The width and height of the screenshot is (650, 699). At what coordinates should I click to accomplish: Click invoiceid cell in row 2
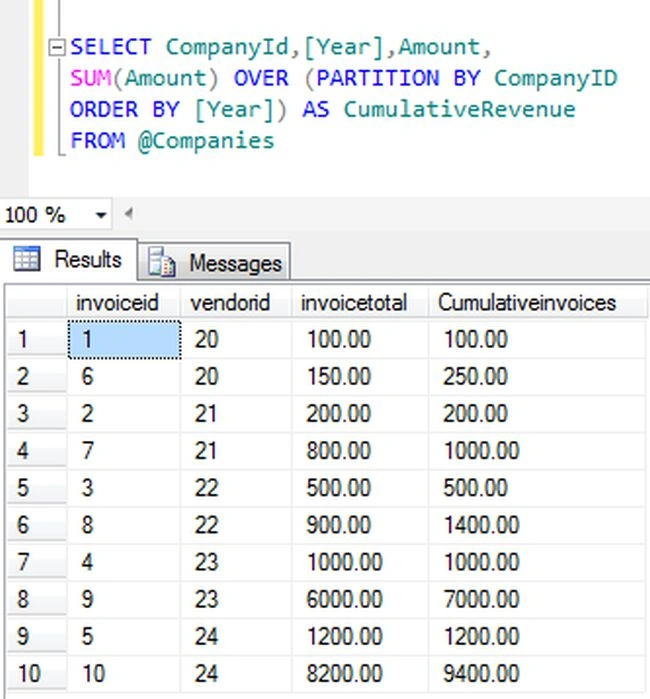point(124,377)
